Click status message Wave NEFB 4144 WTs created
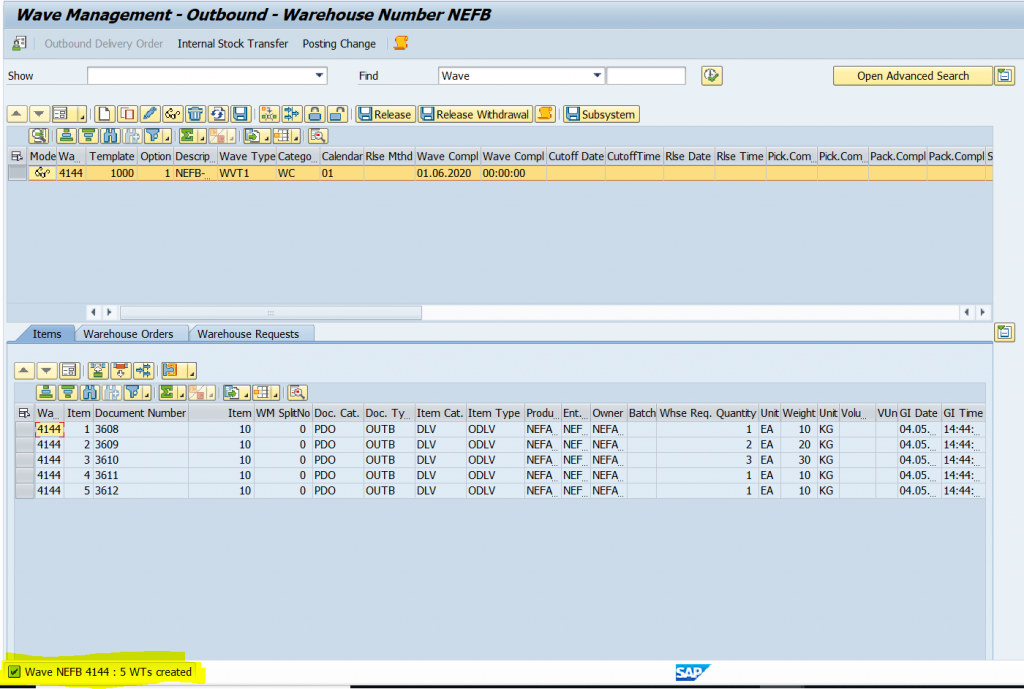The width and height of the screenshot is (1024, 689). click(108, 672)
